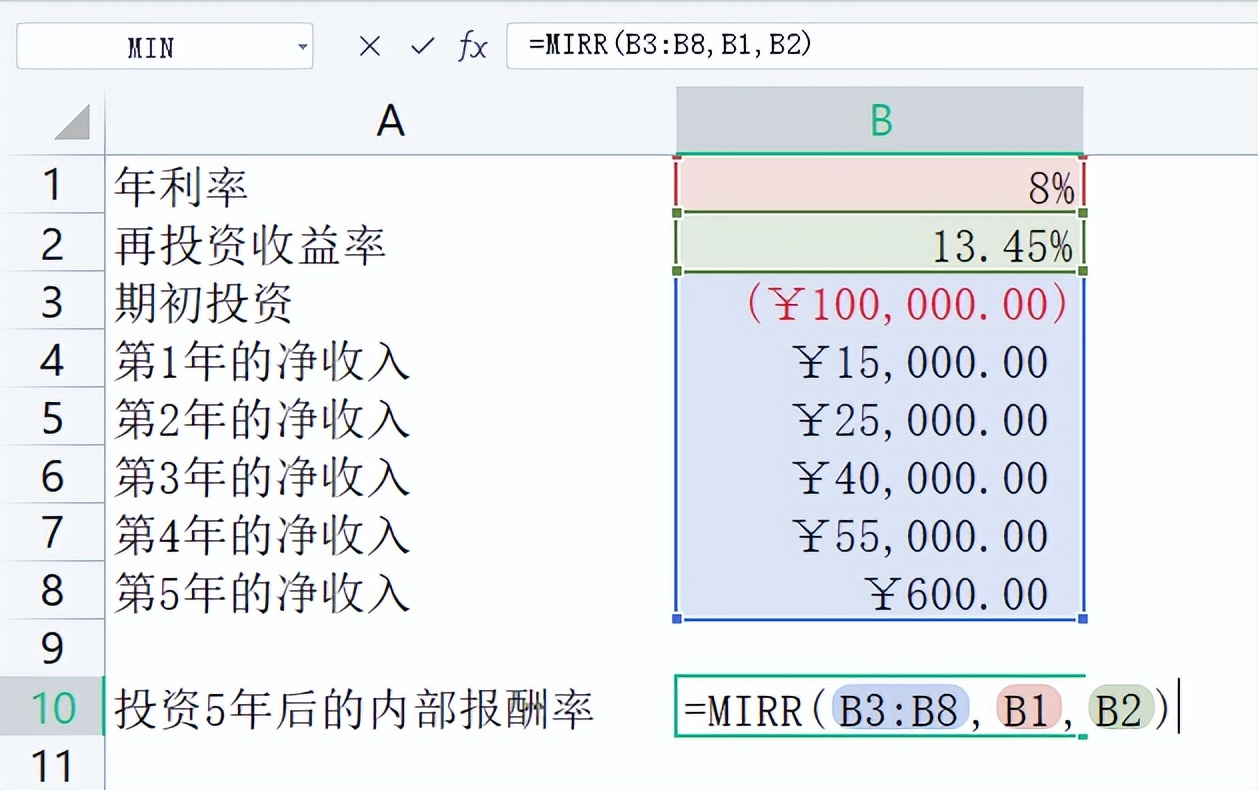Click cell B1 containing 8%

pyautogui.click(x=878, y=186)
